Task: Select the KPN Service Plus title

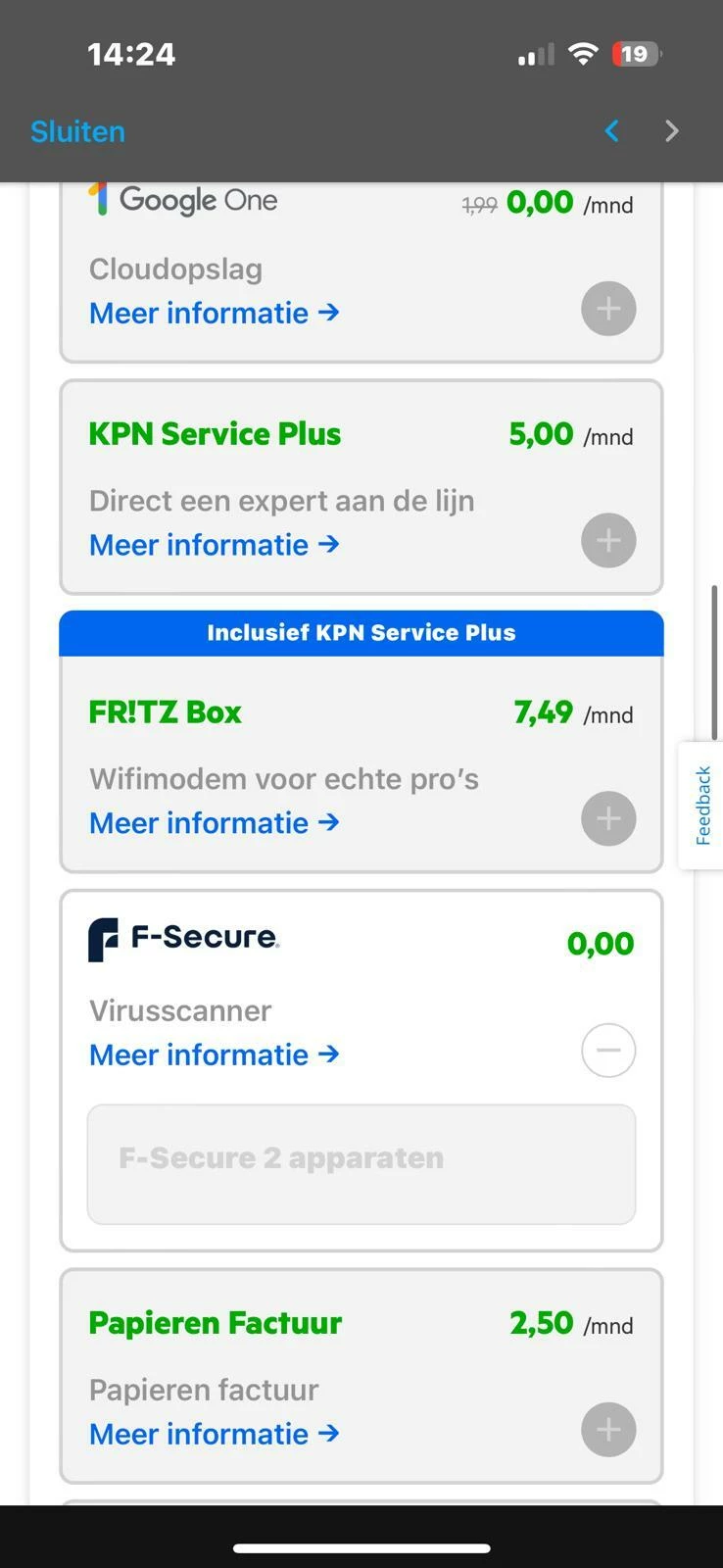Action: [215, 434]
